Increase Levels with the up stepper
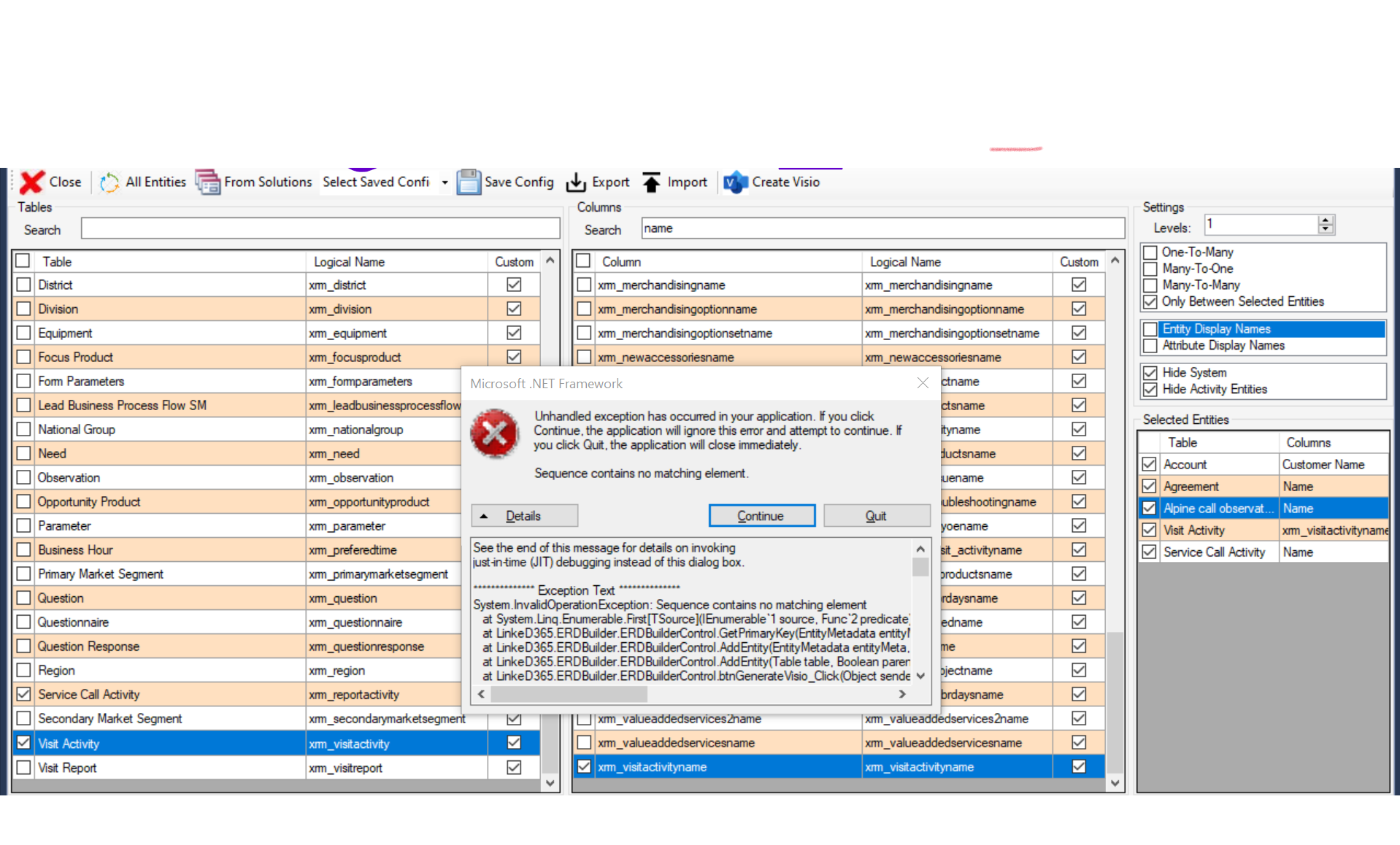 click(1326, 220)
